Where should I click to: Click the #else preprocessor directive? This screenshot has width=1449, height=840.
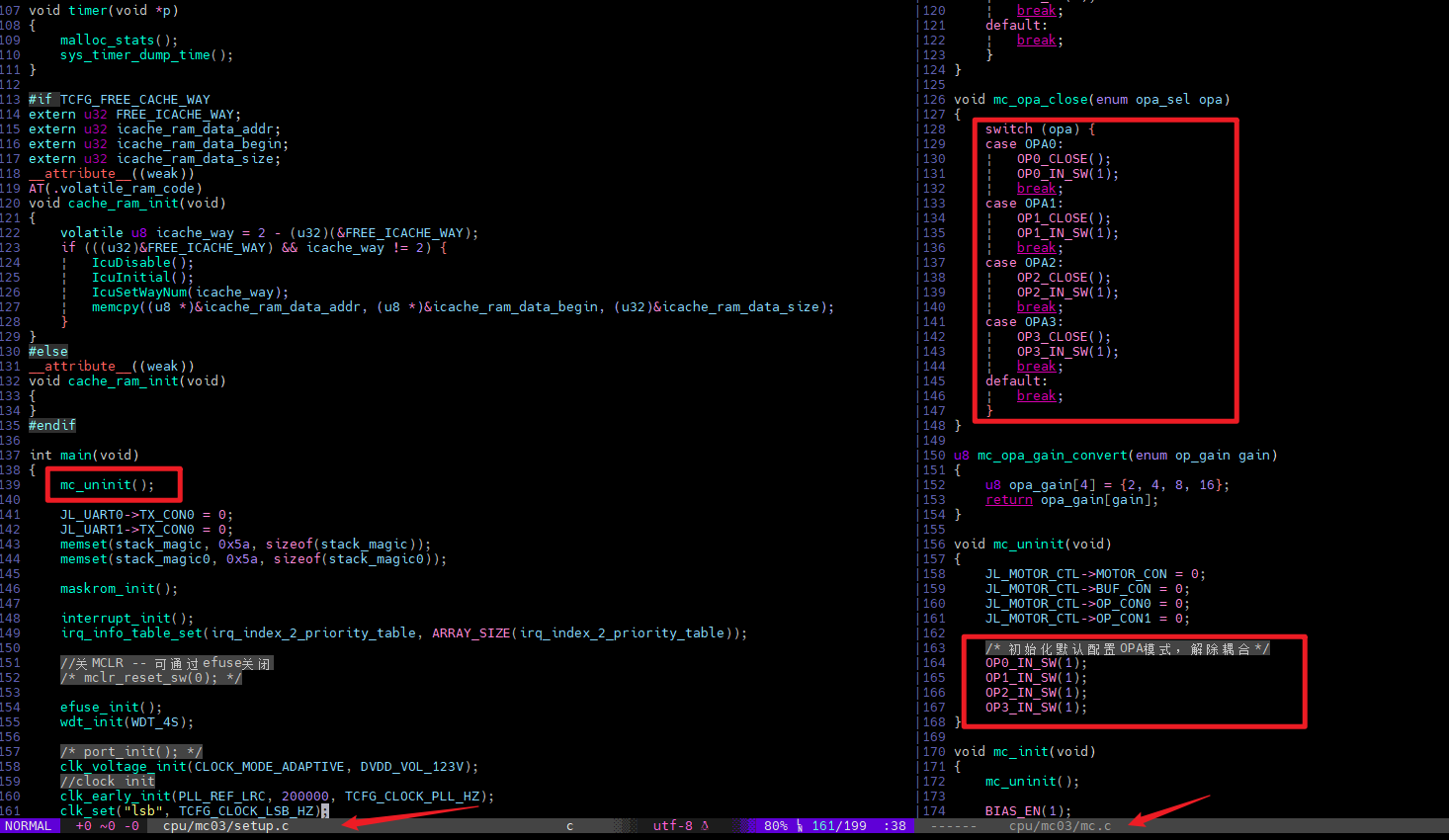tap(48, 352)
